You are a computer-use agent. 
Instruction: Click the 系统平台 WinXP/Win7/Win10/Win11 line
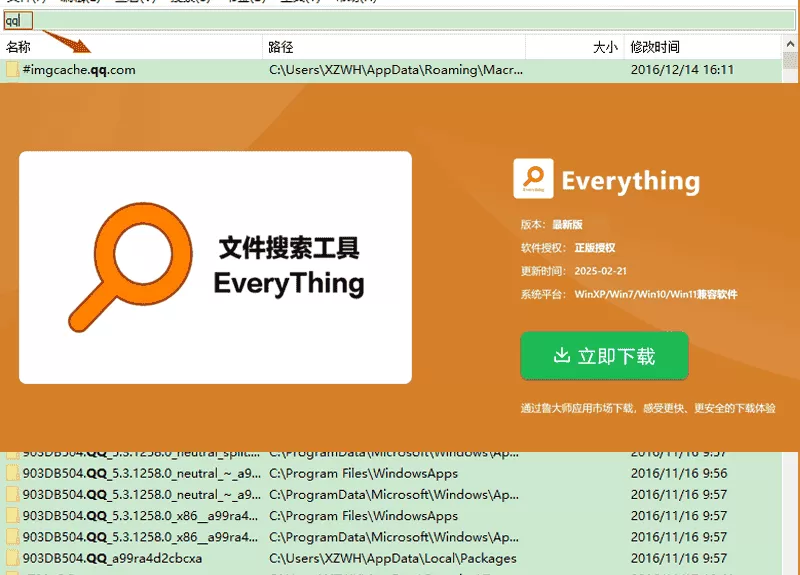[x=629, y=294]
